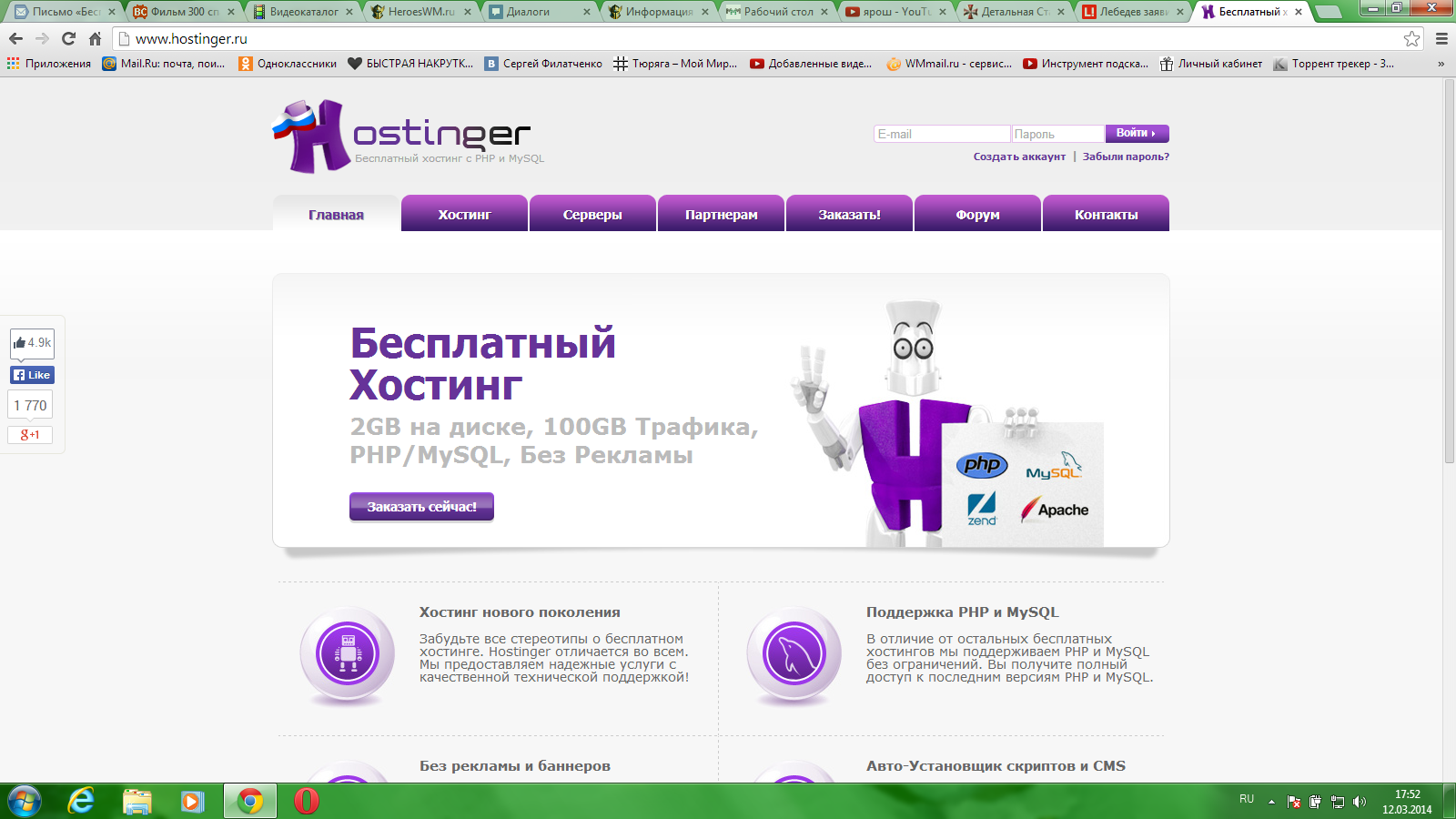The image size is (1456, 819).
Task: Click the MySQL logo on the banner
Action: [x=1054, y=467]
